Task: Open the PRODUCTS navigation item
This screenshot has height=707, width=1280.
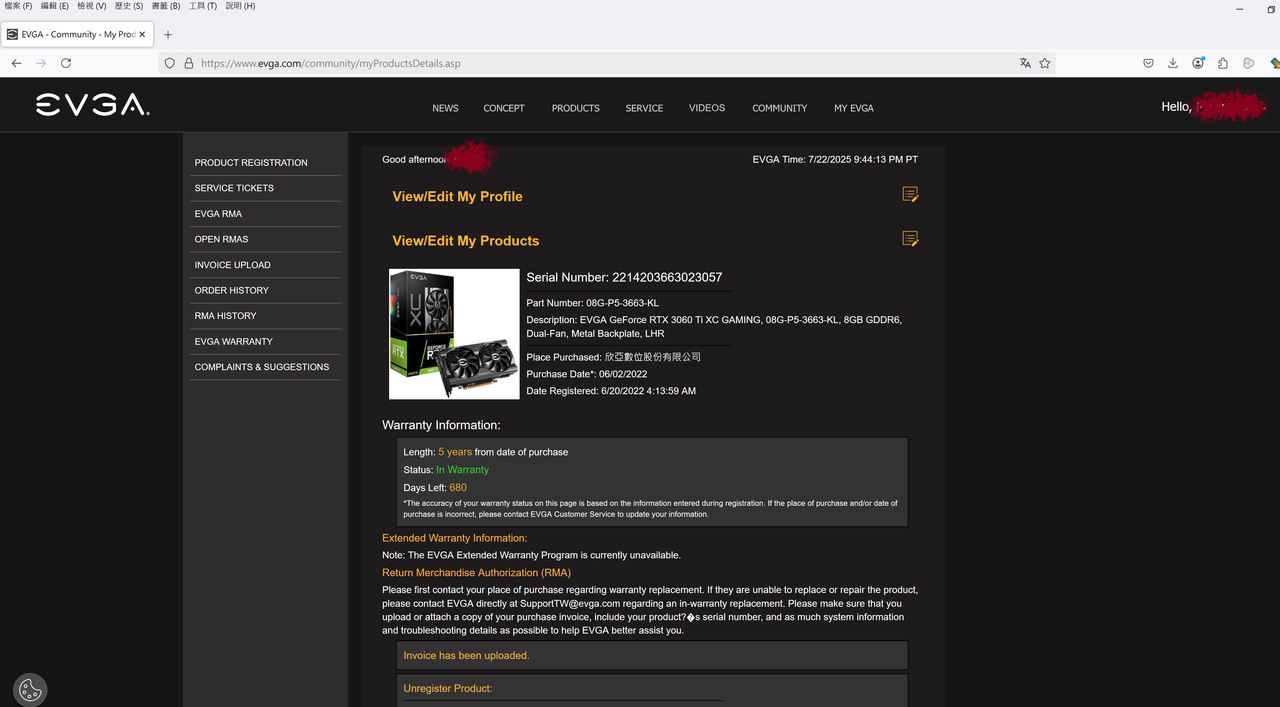Action: [576, 108]
